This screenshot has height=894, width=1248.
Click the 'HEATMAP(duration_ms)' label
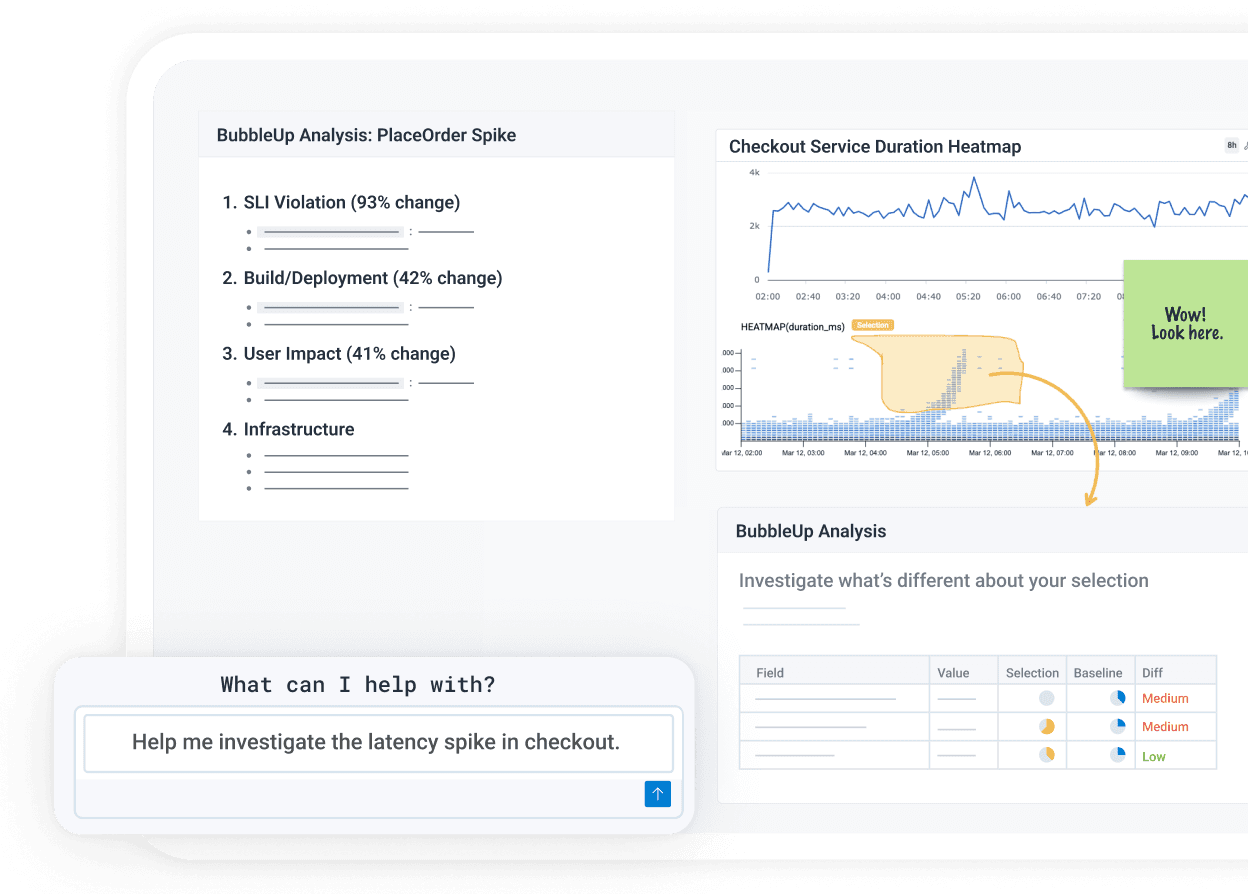(x=793, y=327)
